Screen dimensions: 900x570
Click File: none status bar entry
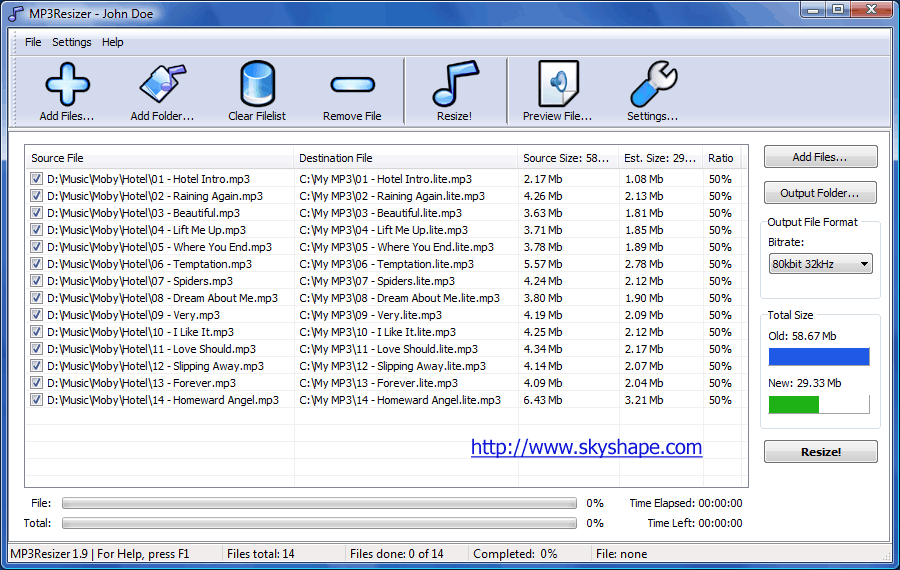tap(622, 554)
